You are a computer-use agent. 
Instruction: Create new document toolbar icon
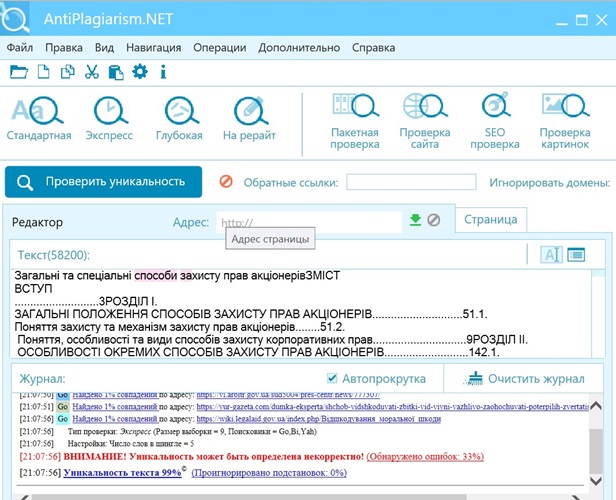(x=43, y=72)
